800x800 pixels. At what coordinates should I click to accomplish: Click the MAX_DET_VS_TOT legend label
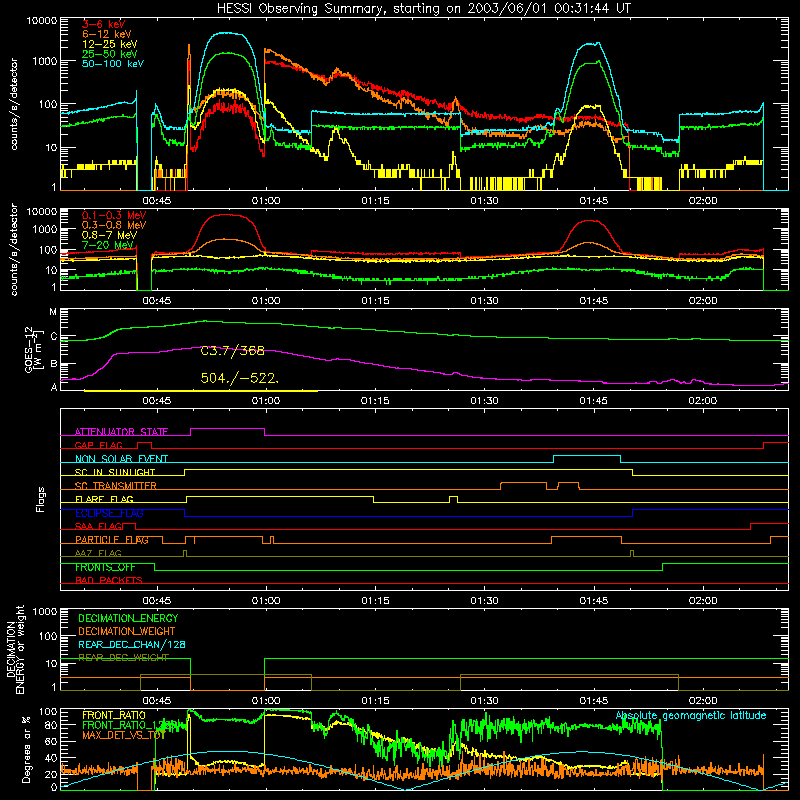click(124, 736)
